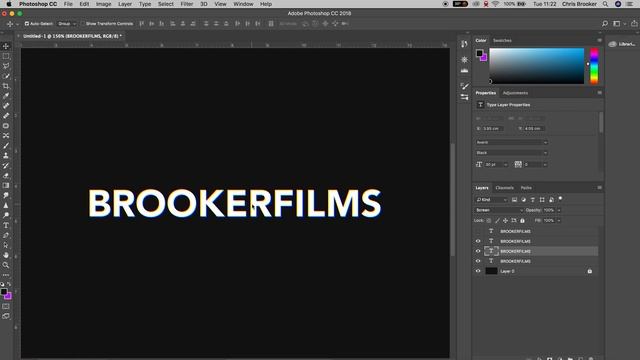
Task: Select the Clone Stamp tool
Action: pyautogui.click(x=6, y=156)
